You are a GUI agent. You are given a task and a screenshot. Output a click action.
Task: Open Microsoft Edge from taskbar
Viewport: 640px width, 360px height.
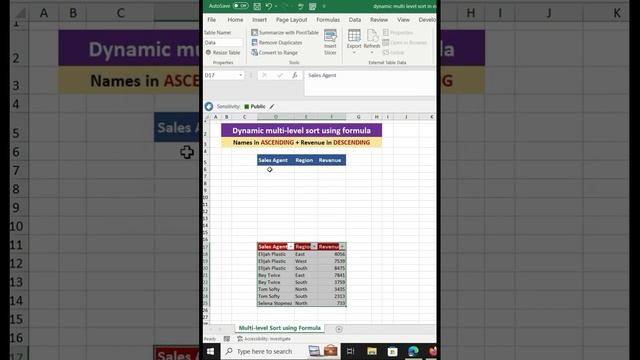click(x=413, y=351)
